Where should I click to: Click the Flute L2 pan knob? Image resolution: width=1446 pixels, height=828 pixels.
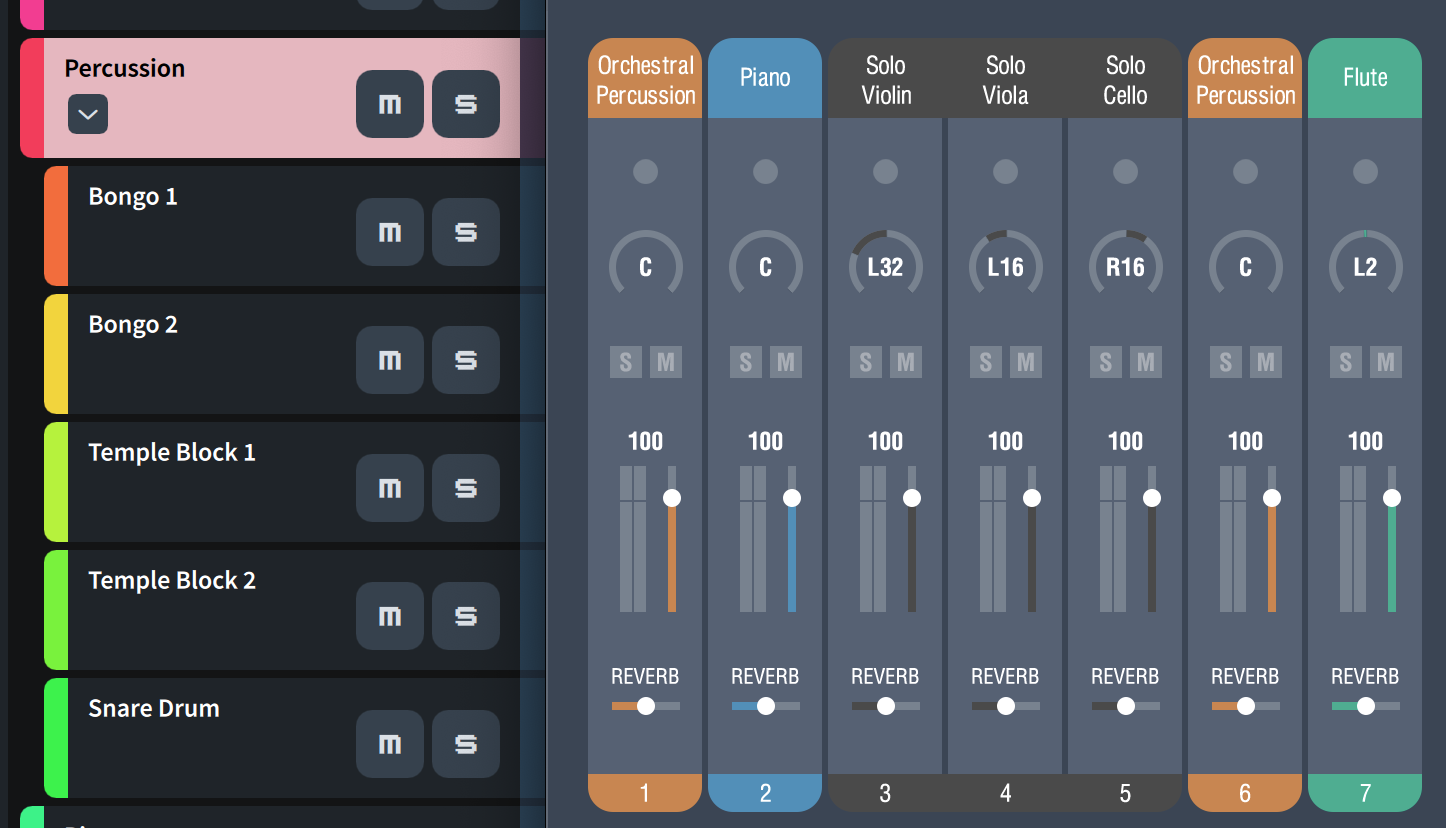pyautogui.click(x=1365, y=267)
